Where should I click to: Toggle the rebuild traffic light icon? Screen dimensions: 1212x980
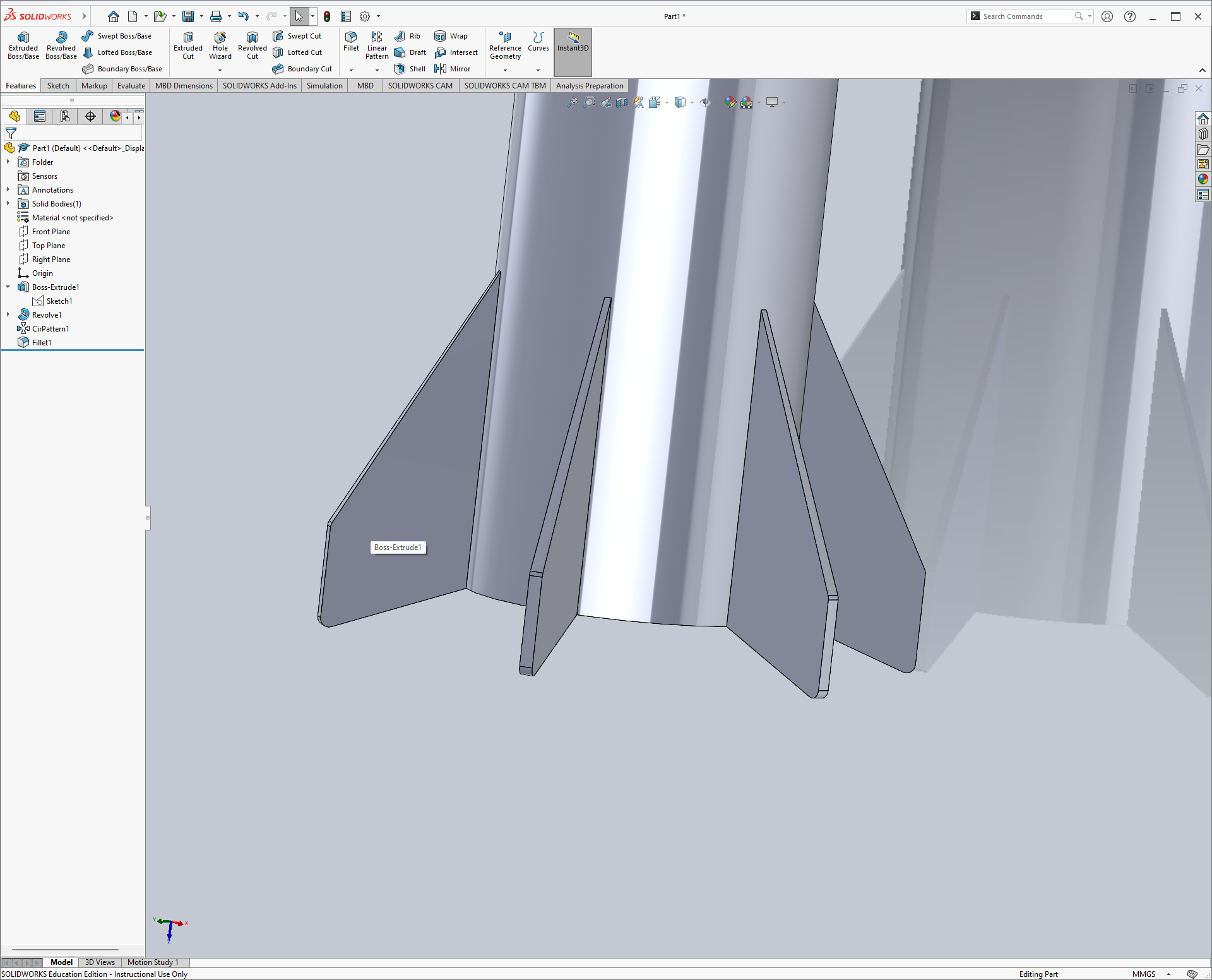327,16
